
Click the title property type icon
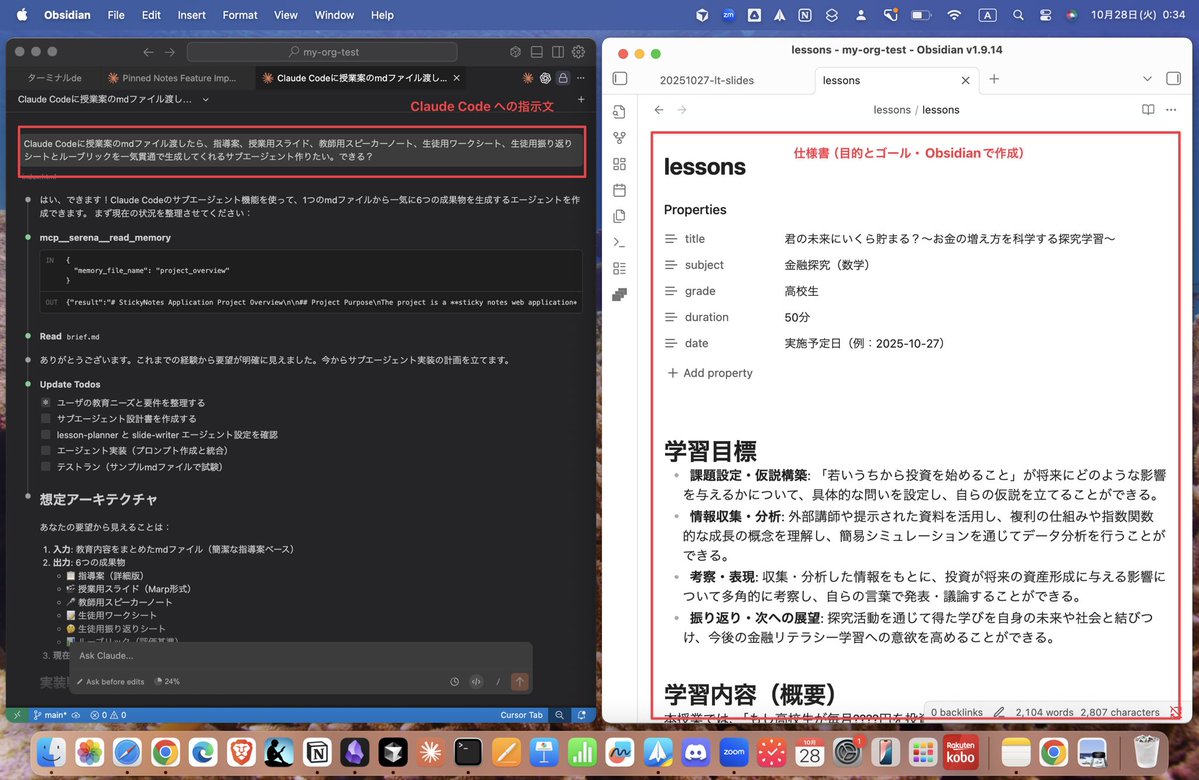point(671,239)
